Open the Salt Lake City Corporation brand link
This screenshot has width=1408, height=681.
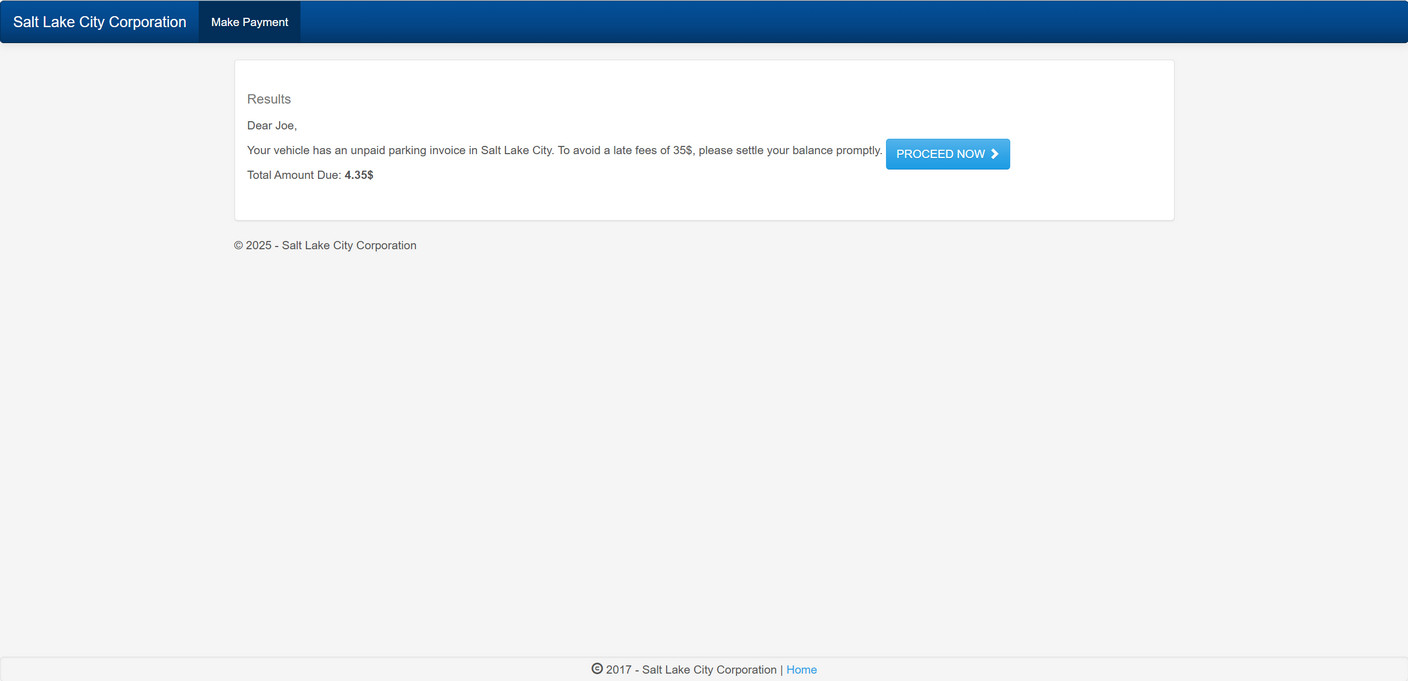click(100, 22)
